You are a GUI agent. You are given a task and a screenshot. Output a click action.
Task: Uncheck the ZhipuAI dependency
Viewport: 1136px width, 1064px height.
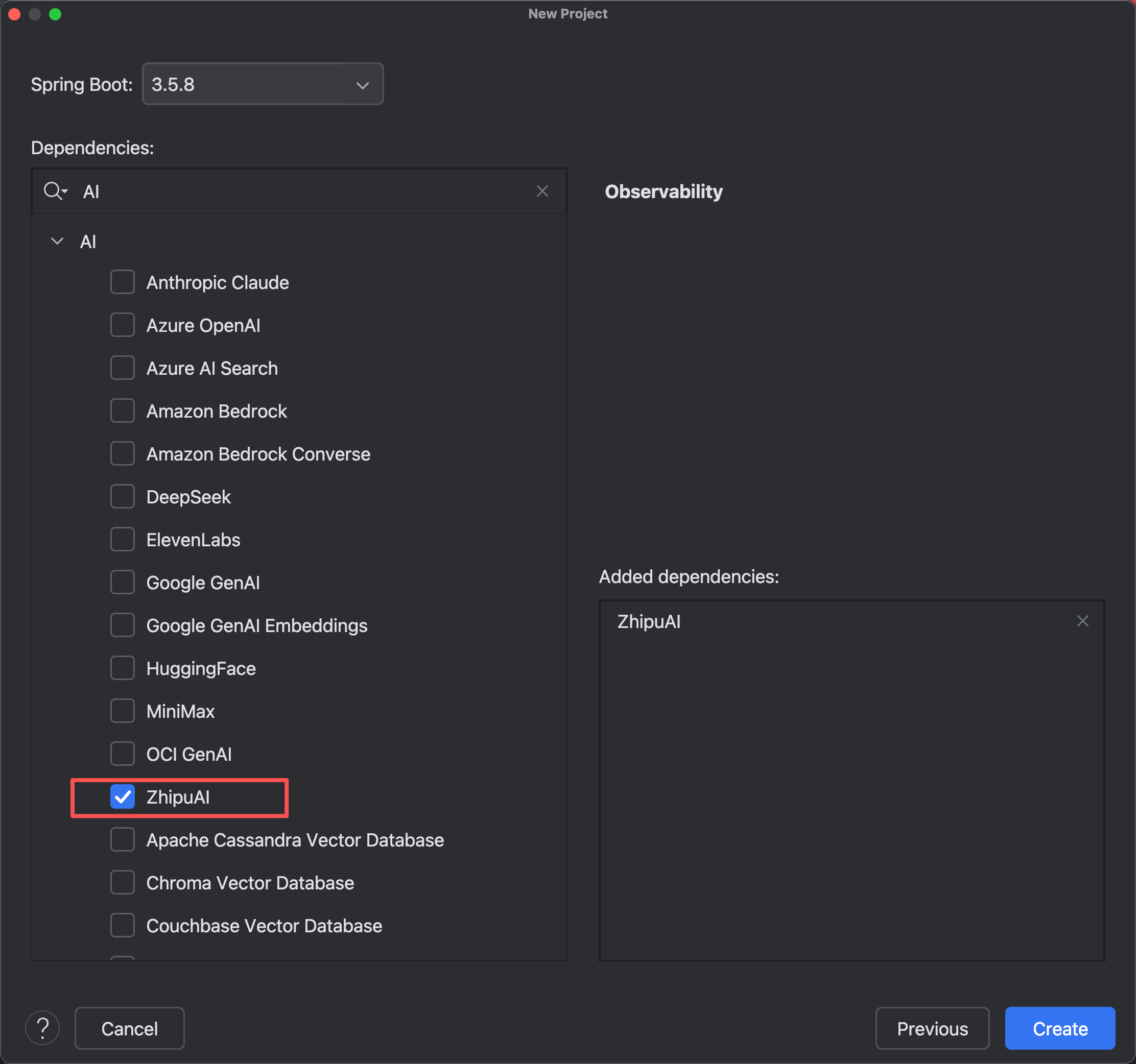[x=122, y=796]
